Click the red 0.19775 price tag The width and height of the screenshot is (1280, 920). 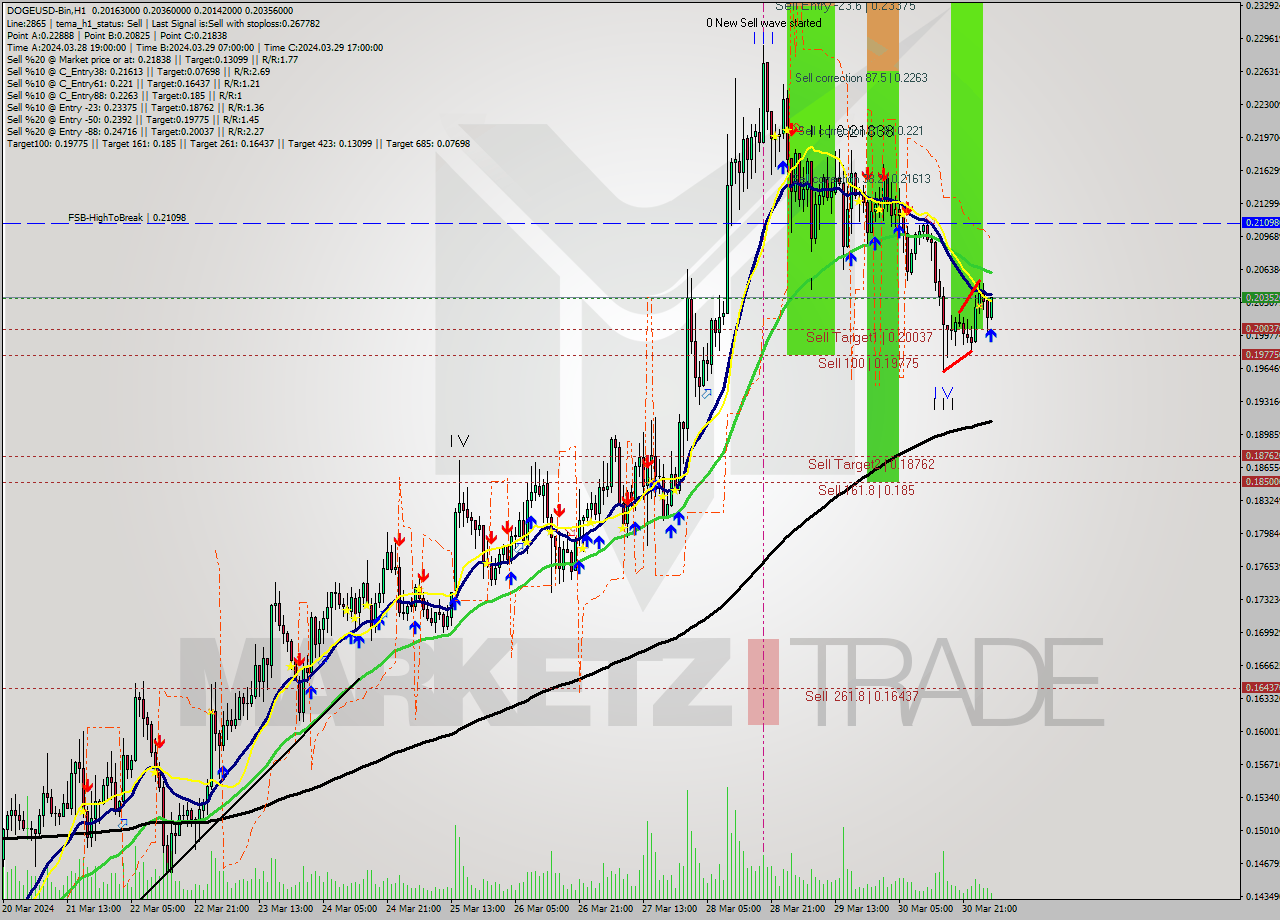[x=1260, y=354]
